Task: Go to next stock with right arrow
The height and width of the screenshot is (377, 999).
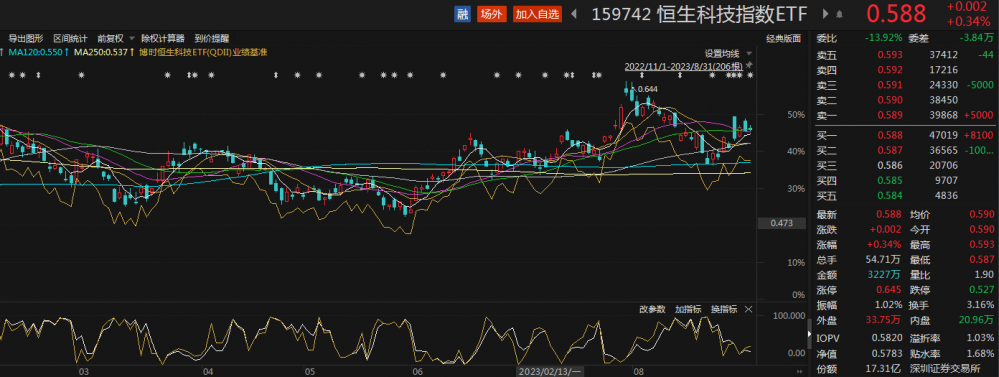Action: point(826,14)
